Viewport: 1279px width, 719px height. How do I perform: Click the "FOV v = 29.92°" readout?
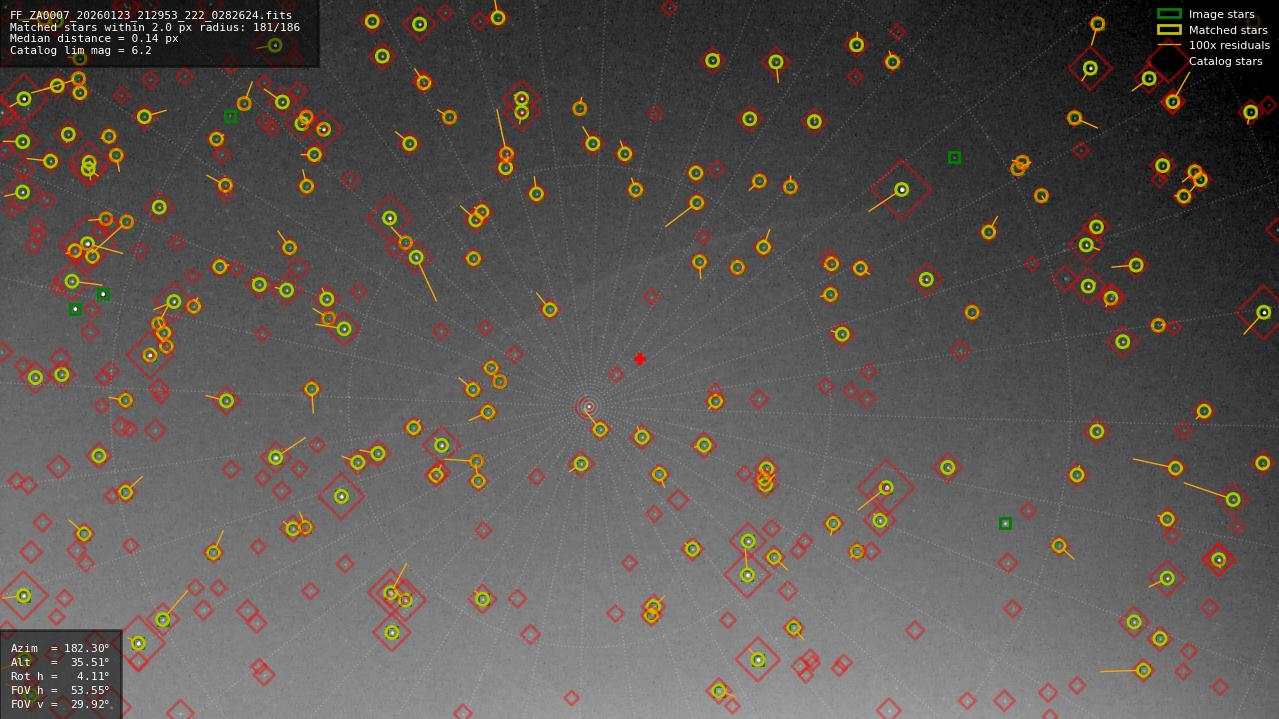60,704
